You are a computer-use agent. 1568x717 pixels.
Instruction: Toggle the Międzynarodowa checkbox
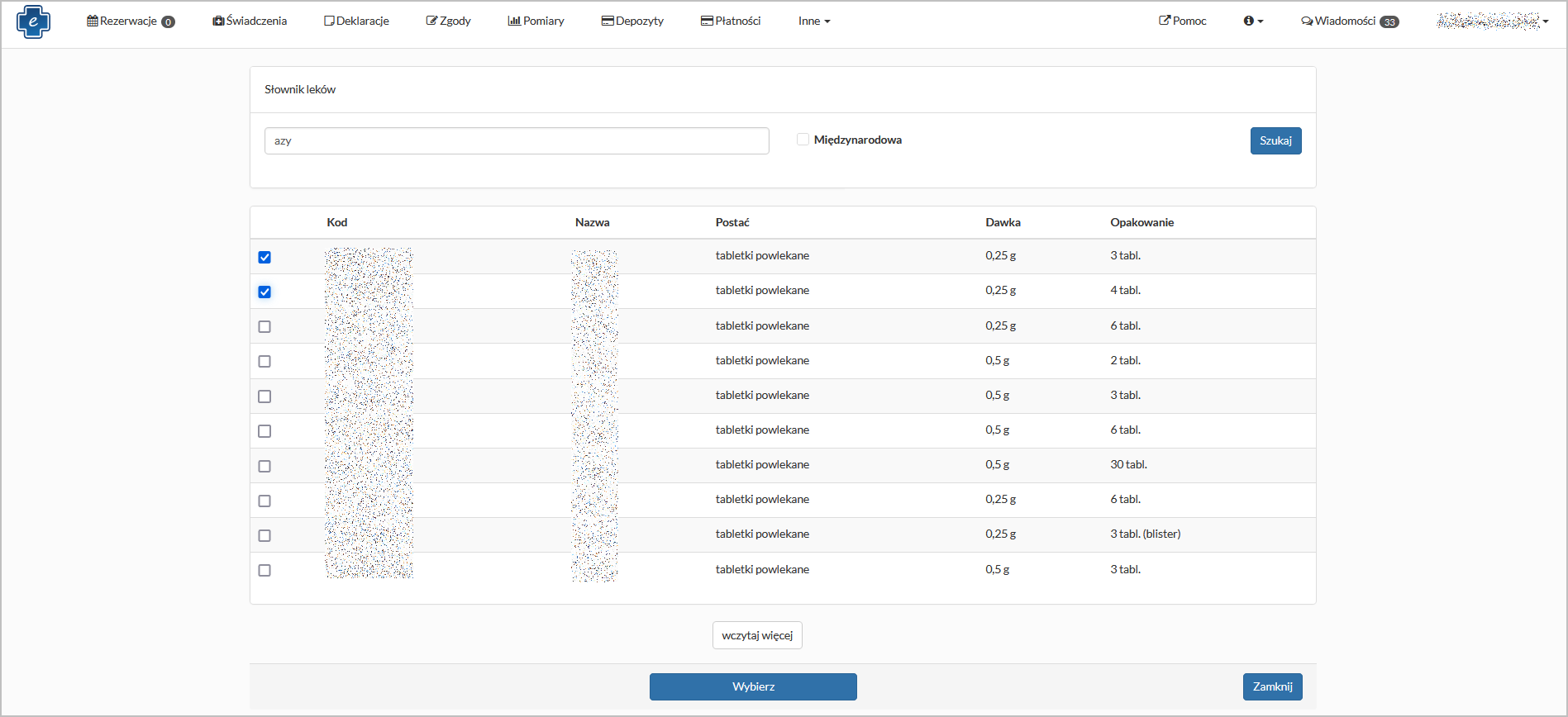[803, 140]
